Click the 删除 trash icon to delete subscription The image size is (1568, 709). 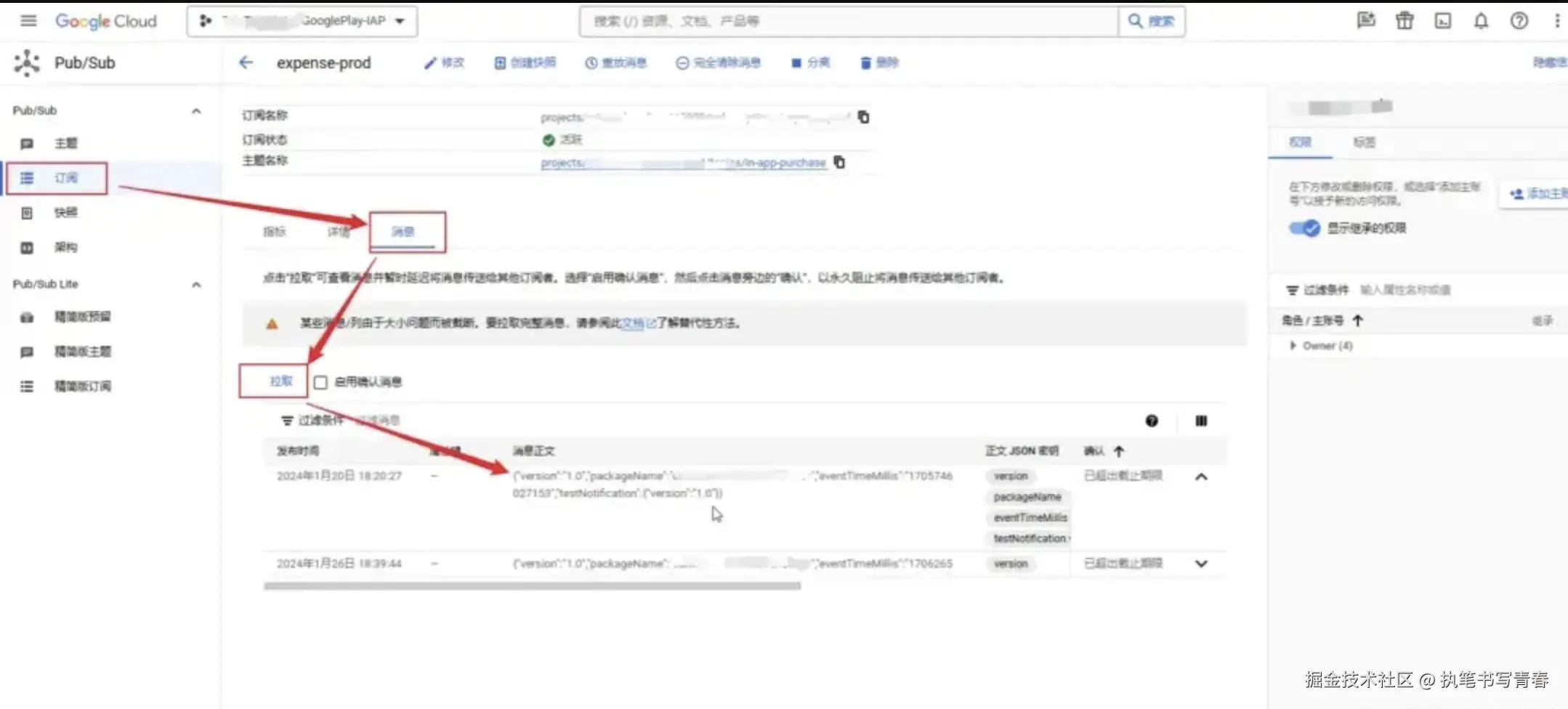(x=864, y=62)
